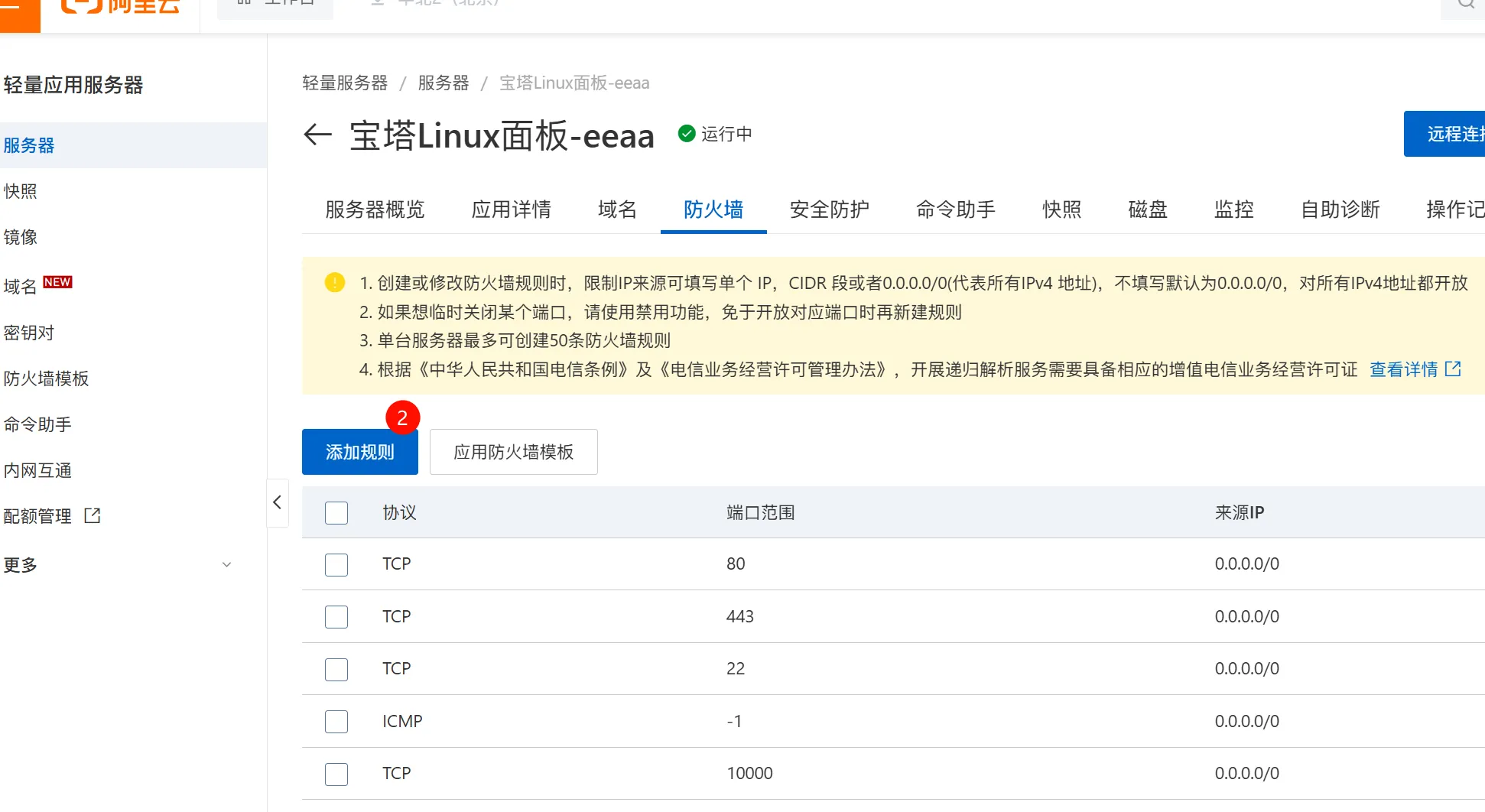Viewport: 1485px width, 812px height.
Task: Click the 应用防火墙模板 button
Action: tap(513, 452)
